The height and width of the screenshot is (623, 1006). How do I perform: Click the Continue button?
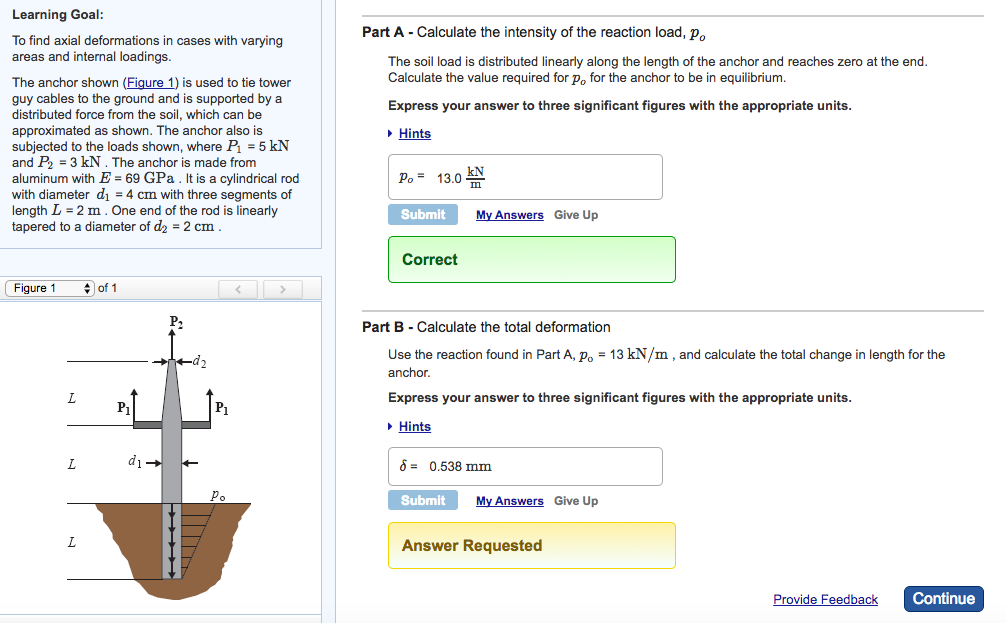point(943,599)
